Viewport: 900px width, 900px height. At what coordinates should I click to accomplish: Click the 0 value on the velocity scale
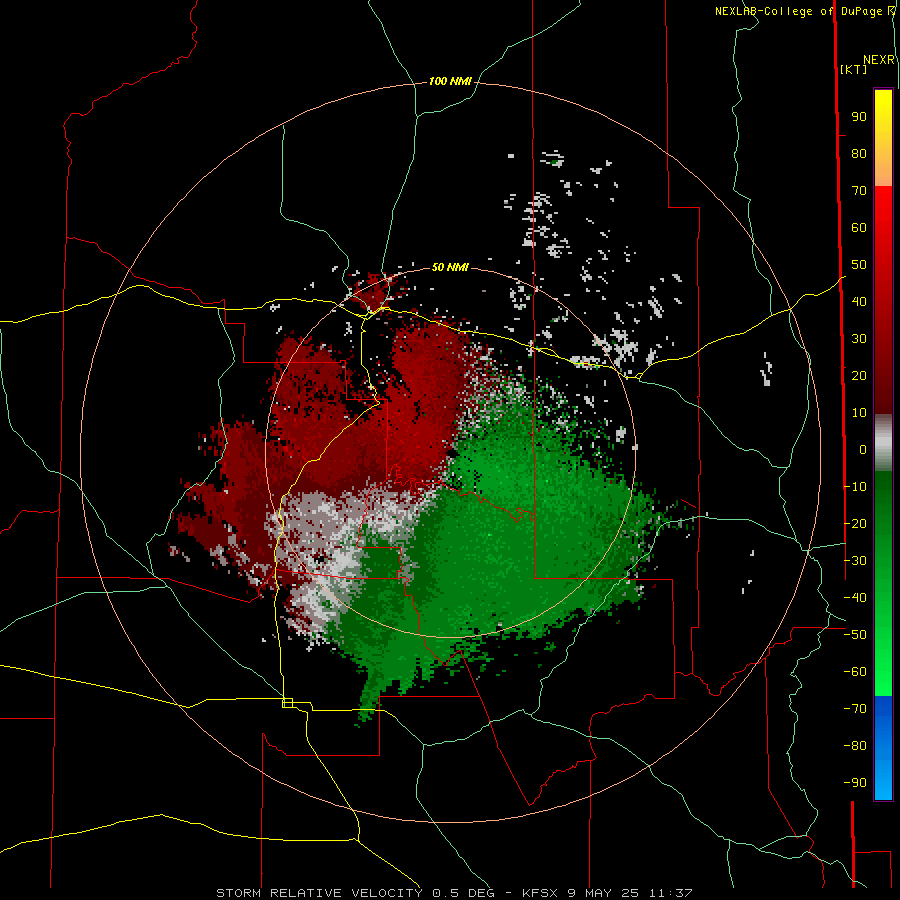pyautogui.click(x=863, y=450)
